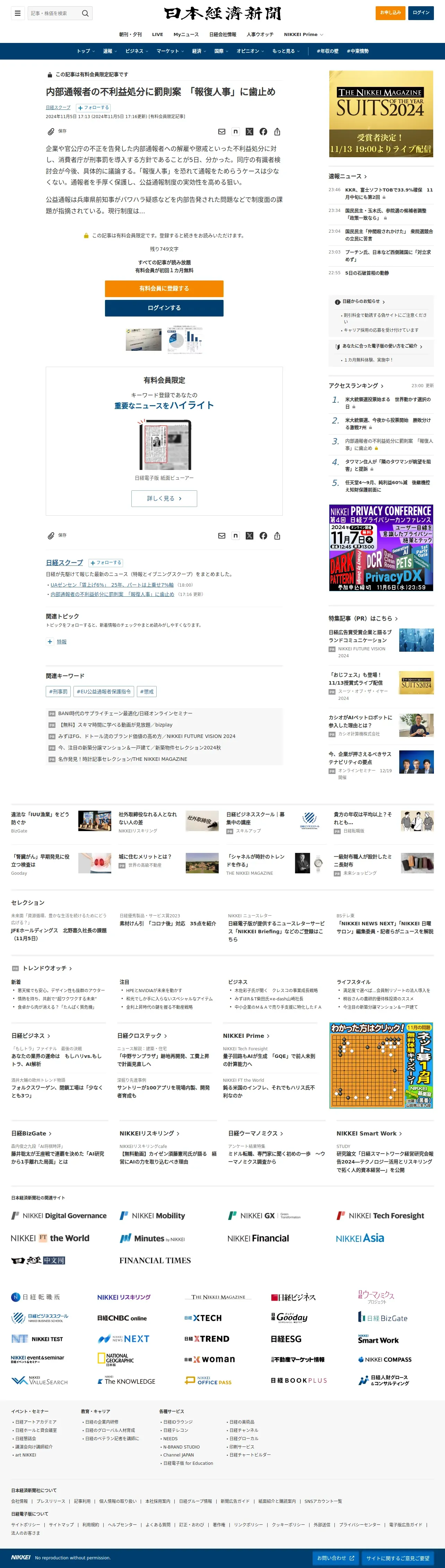Click ログイン button in header
Image resolution: width=445 pixels, height=1568 pixels.
tap(421, 13)
